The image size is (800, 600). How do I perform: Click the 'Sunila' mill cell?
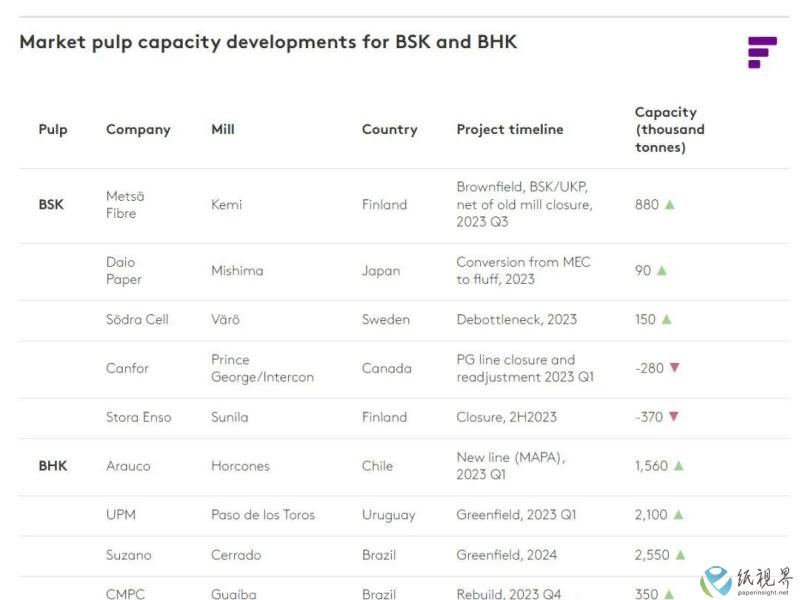click(x=230, y=417)
